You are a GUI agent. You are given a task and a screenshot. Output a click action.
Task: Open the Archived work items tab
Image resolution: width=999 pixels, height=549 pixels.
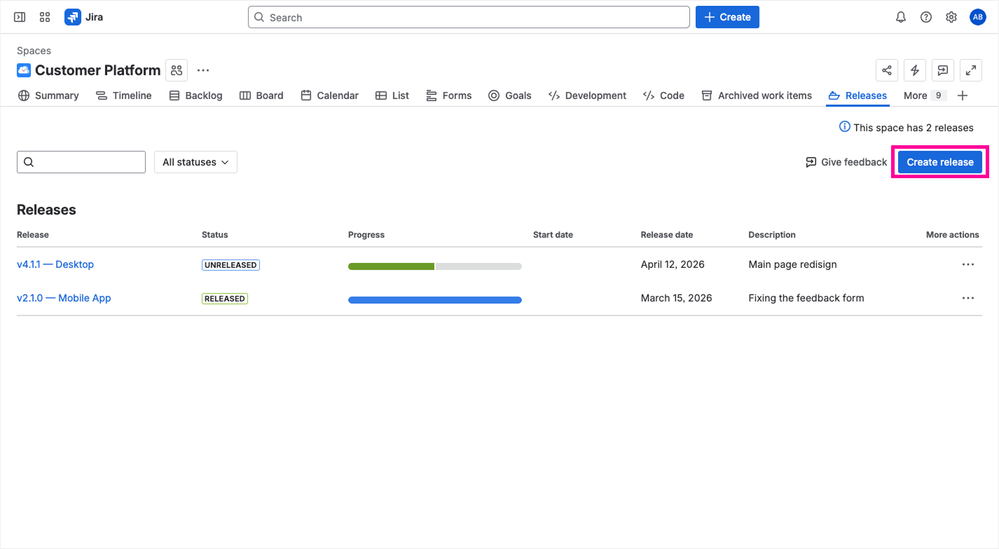tap(756, 96)
